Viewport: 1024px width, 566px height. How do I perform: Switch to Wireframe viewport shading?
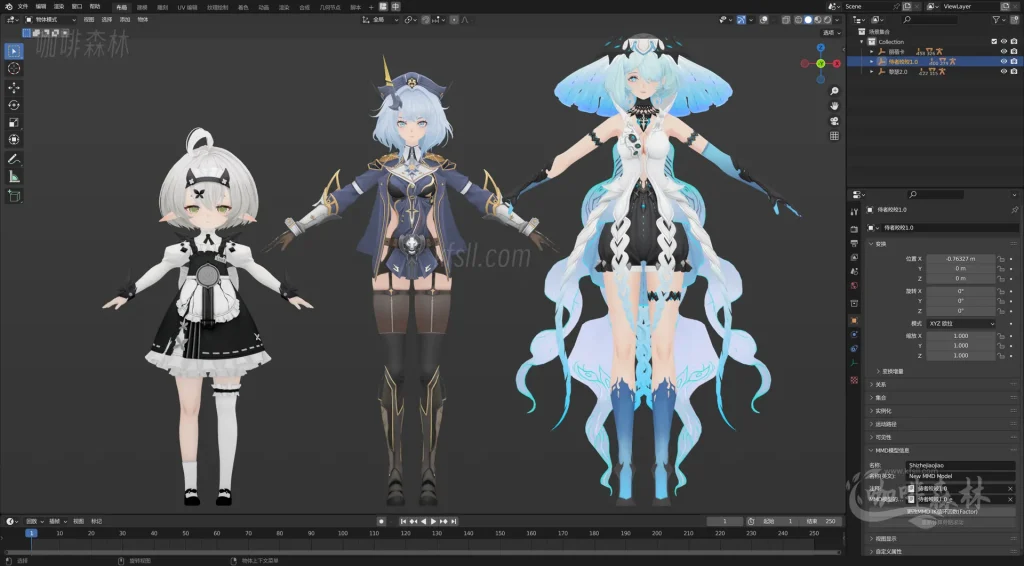point(798,20)
